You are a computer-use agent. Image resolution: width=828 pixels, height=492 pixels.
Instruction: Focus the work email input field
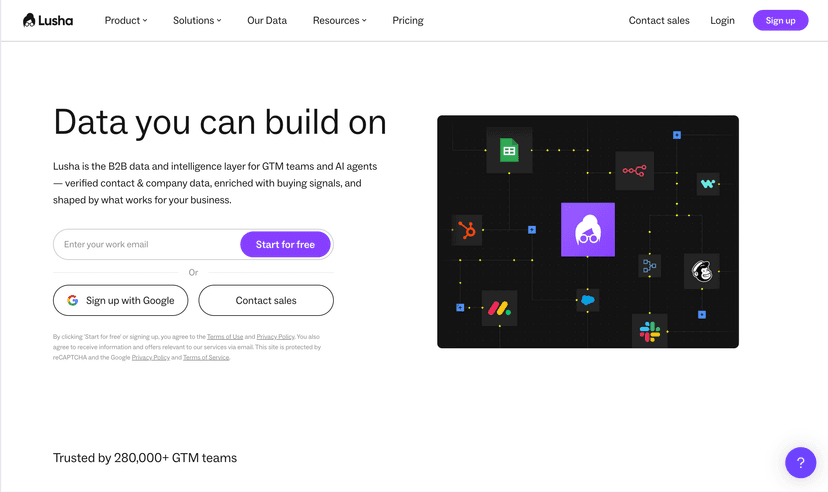coord(147,244)
